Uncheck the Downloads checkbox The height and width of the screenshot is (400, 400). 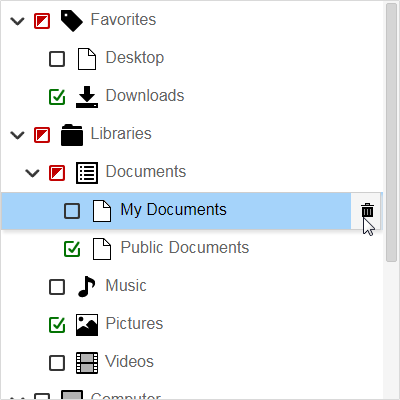[x=57, y=97]
